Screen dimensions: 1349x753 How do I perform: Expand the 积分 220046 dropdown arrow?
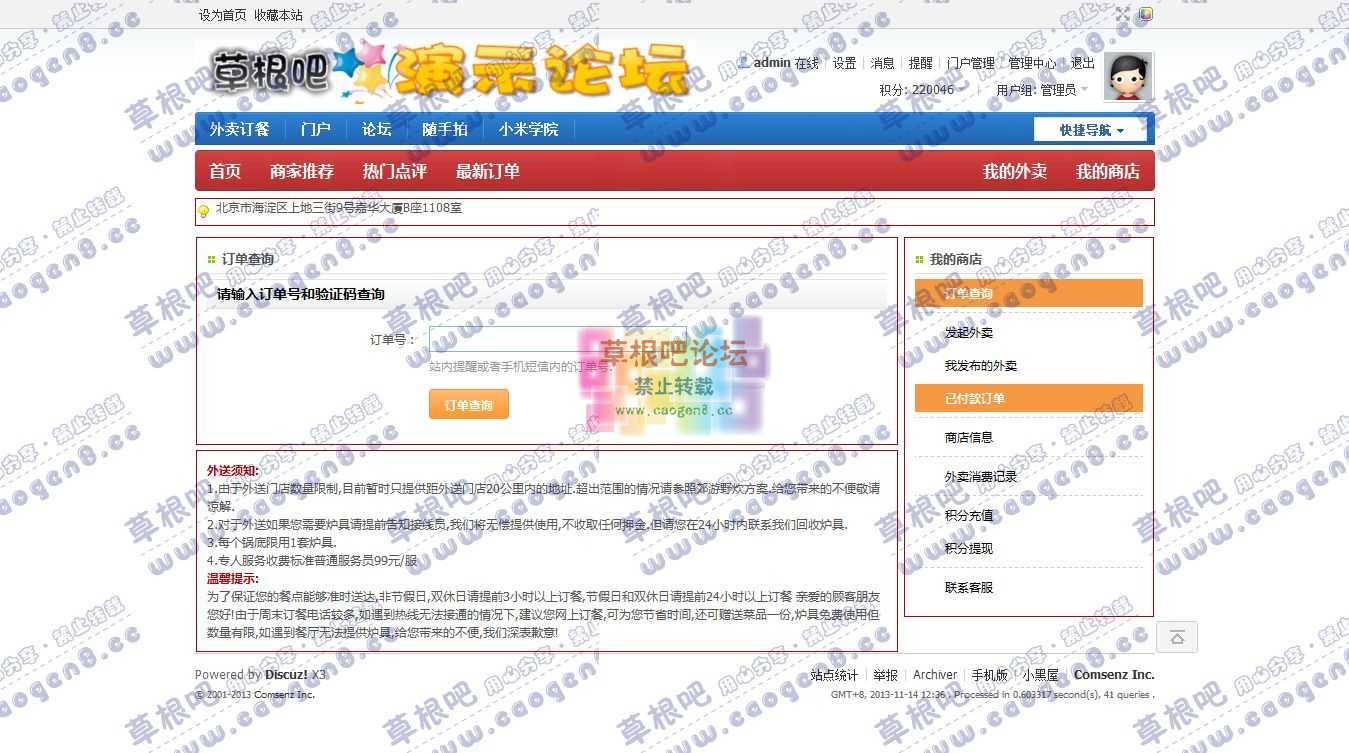tap(963, 89)
